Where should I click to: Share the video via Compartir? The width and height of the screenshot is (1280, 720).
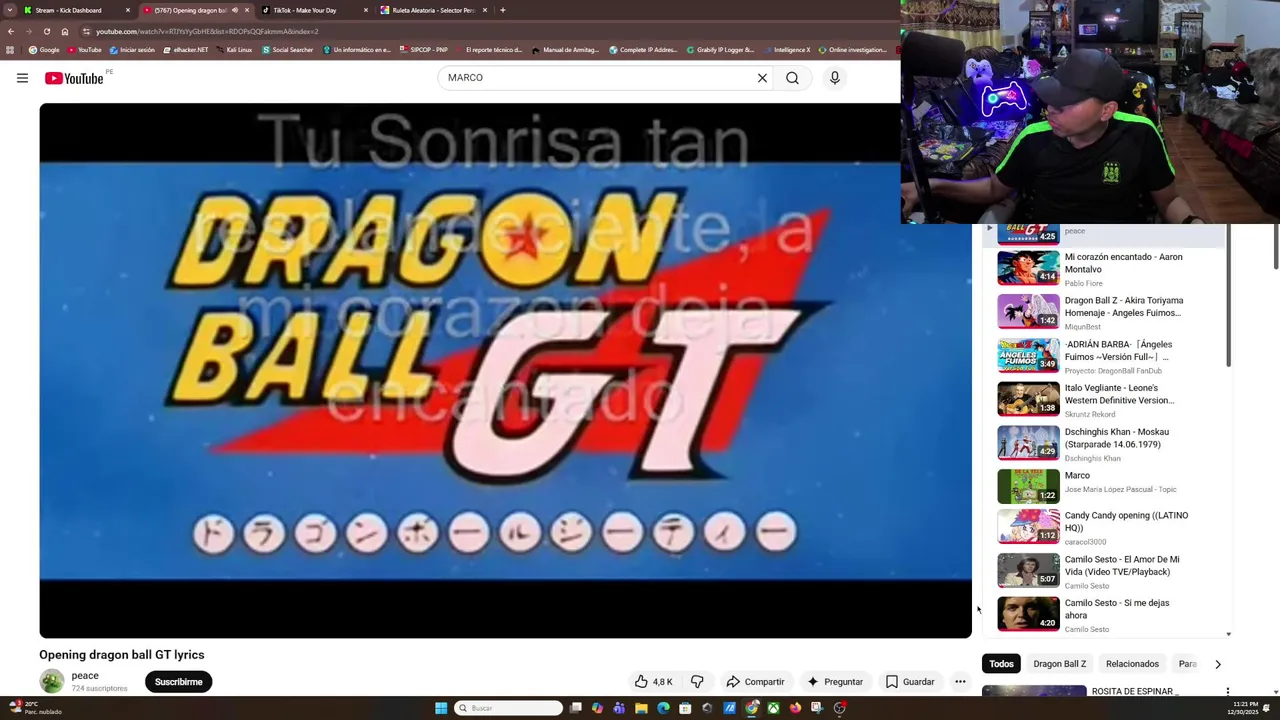[x=755, y=682]
